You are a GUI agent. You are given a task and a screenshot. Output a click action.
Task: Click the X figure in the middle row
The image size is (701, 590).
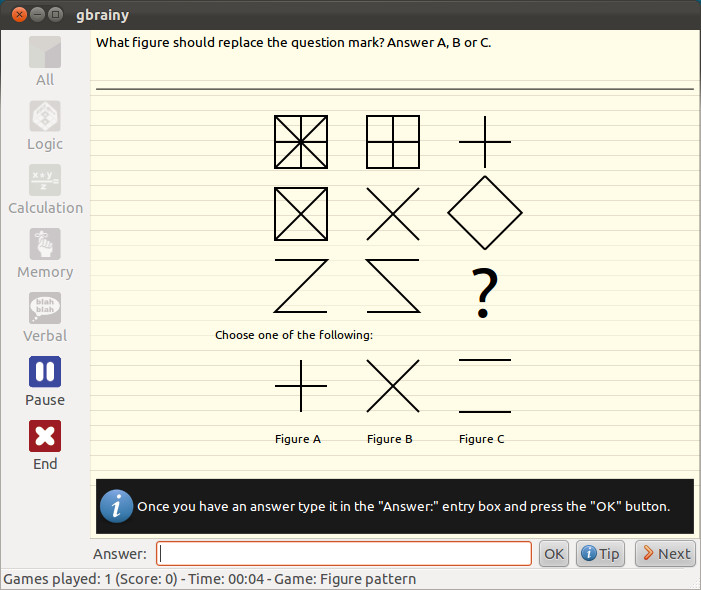(x=393, y=214)
